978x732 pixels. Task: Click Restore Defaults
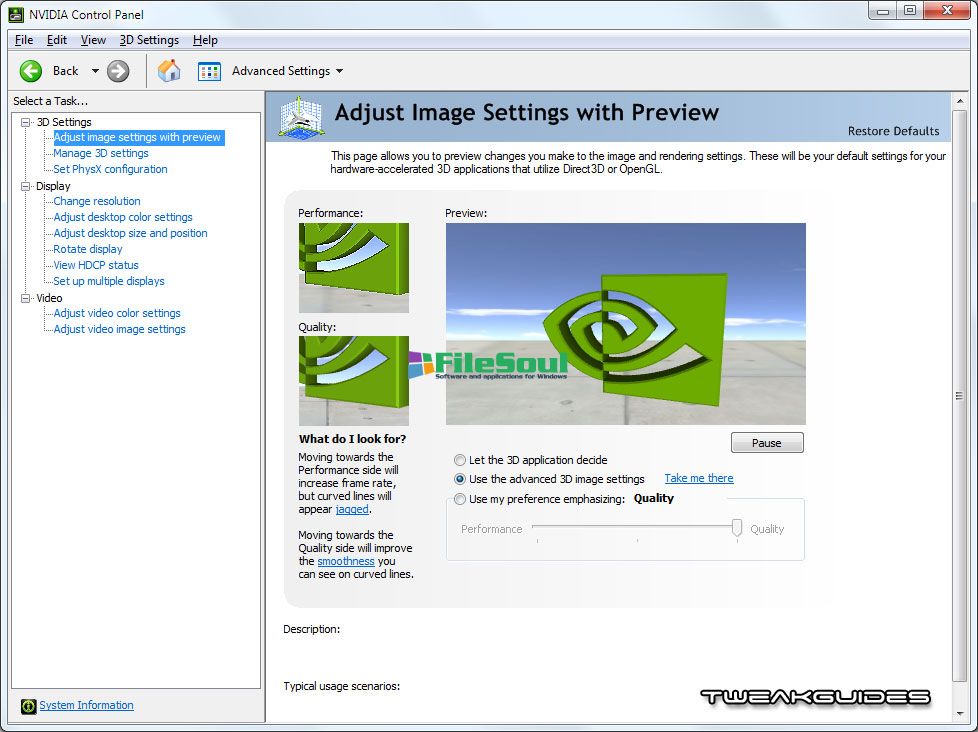pyautogui.click(x=893, y=131)
